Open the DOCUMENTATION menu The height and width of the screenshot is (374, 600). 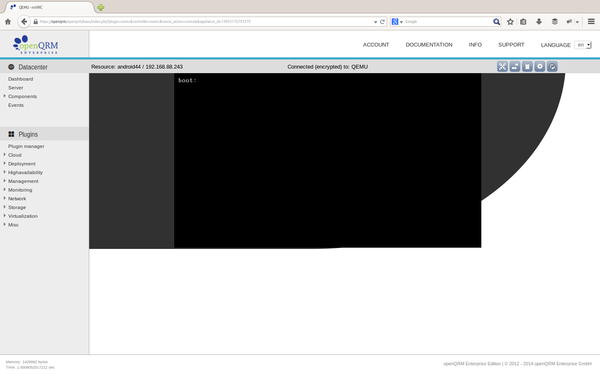click(x=429, y=45)
